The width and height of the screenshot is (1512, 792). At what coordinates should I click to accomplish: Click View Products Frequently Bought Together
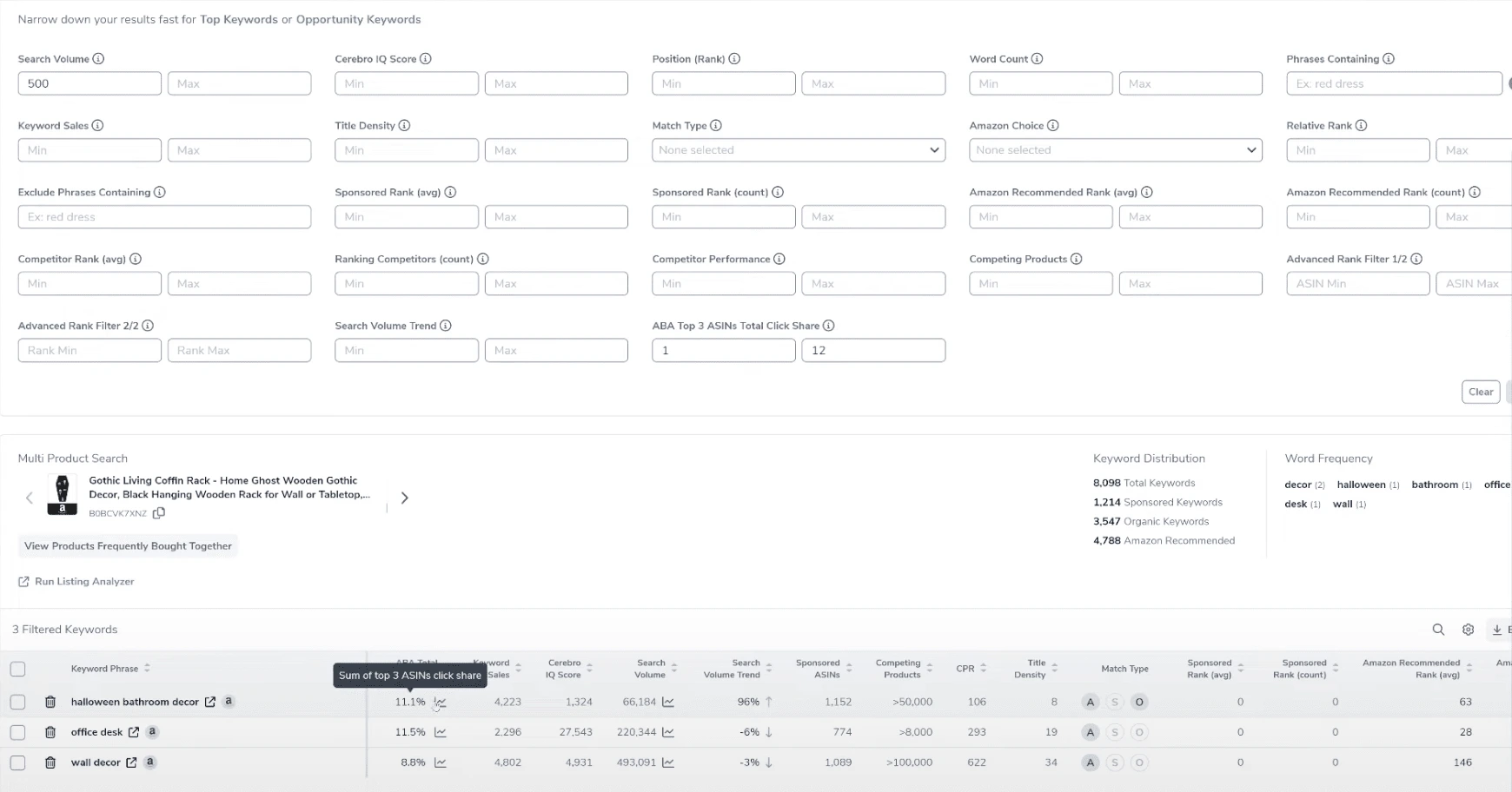click(128, 546)
